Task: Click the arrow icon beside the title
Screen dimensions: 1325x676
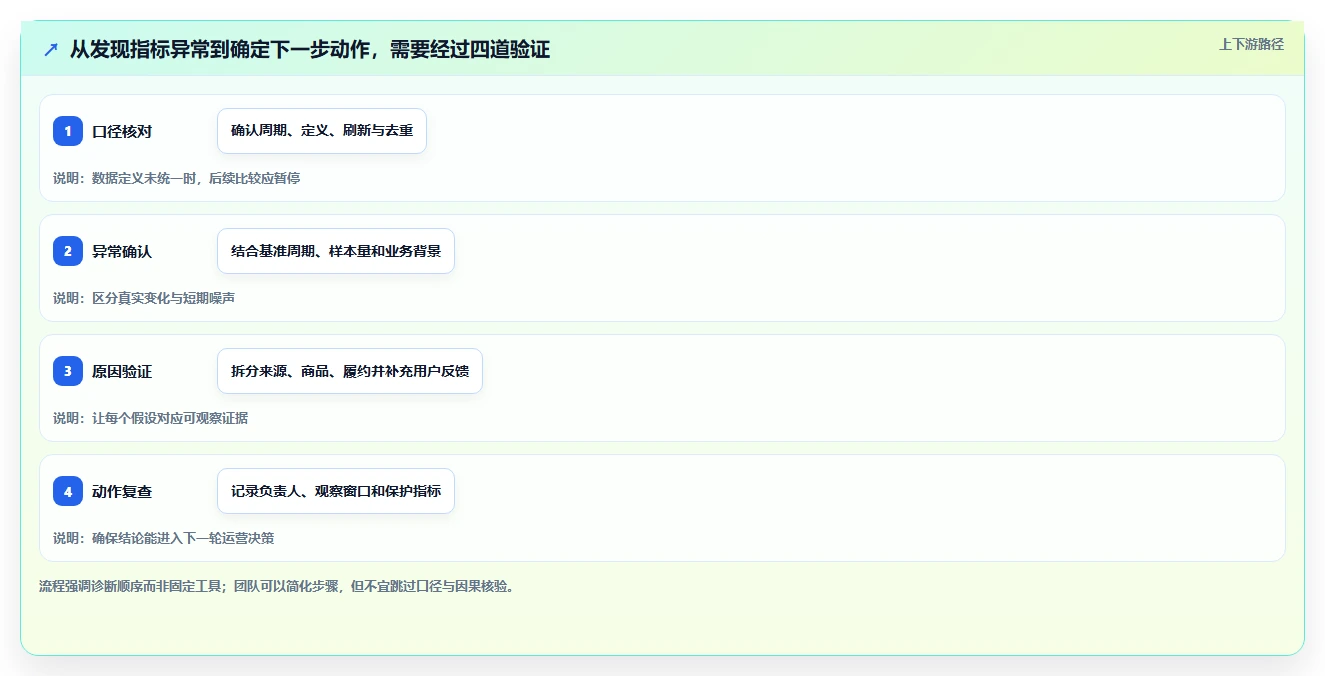Action: coord(51,49)
